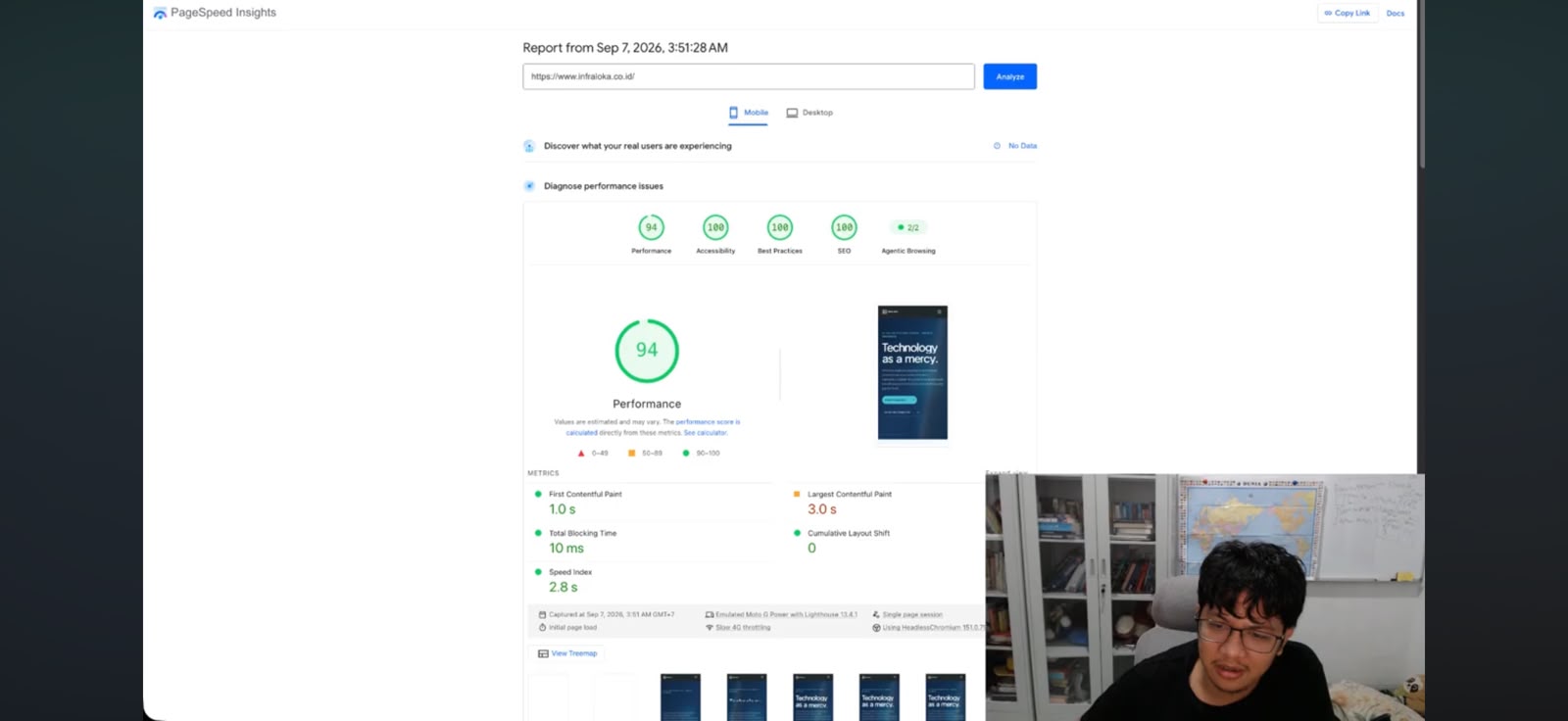1568x721 pixels.
Task: Click the 3.0 s LCP value
Action: (x=822, y=509)
